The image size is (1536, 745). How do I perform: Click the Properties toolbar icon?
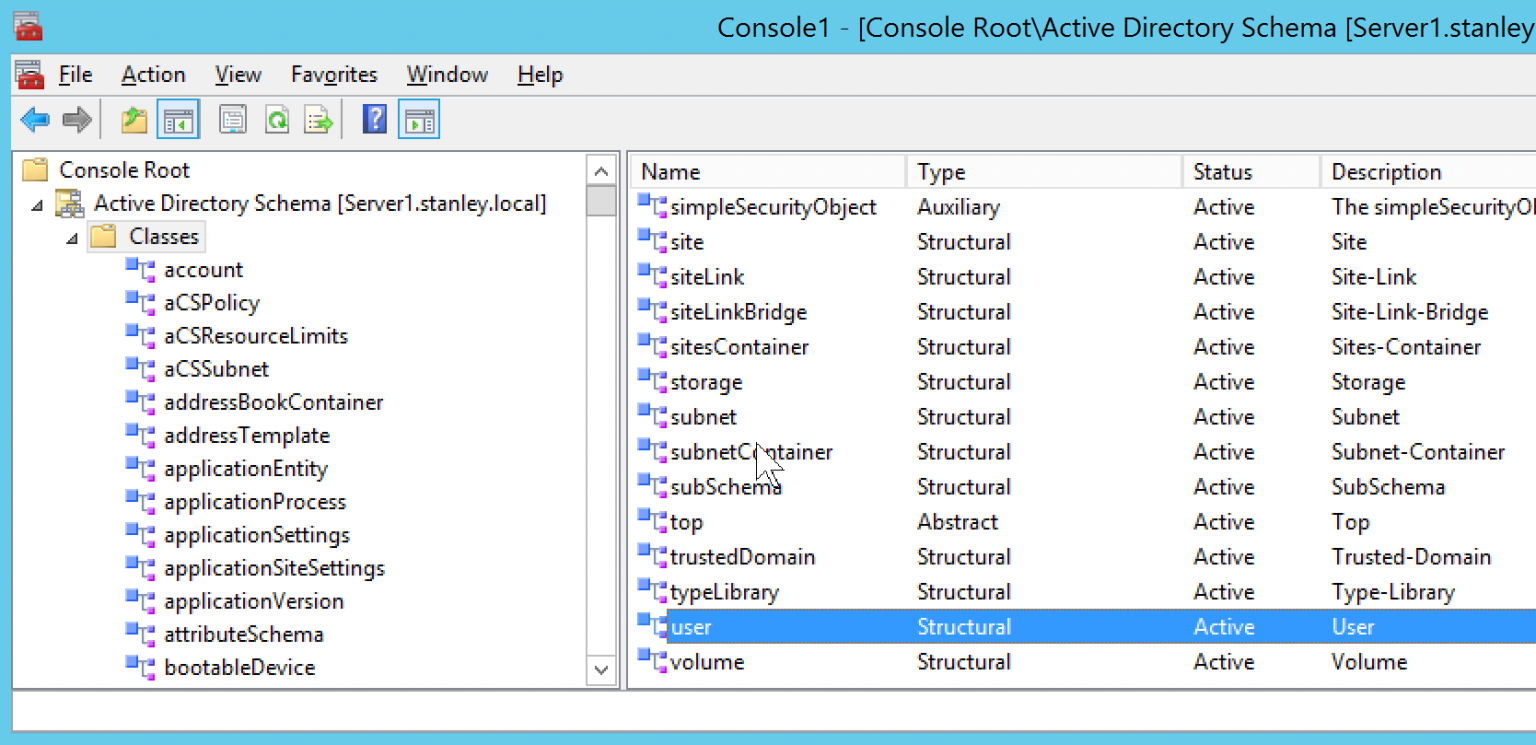click(x=233, y=120)
